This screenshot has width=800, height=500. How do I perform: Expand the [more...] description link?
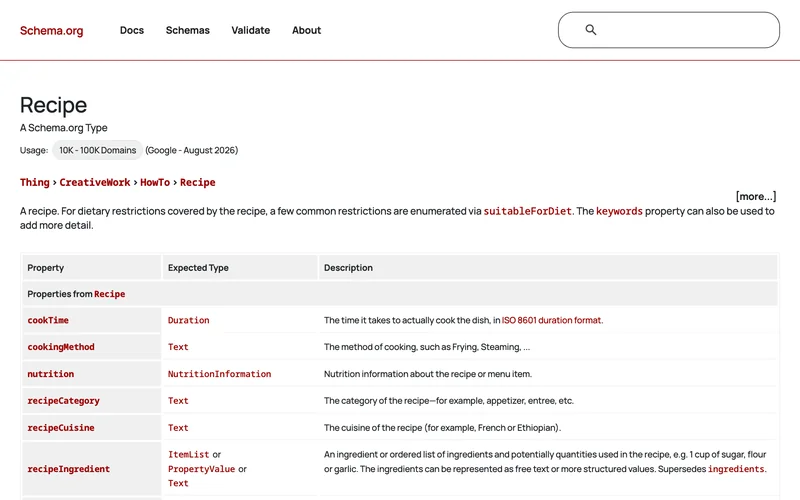[x=756, y=196]
